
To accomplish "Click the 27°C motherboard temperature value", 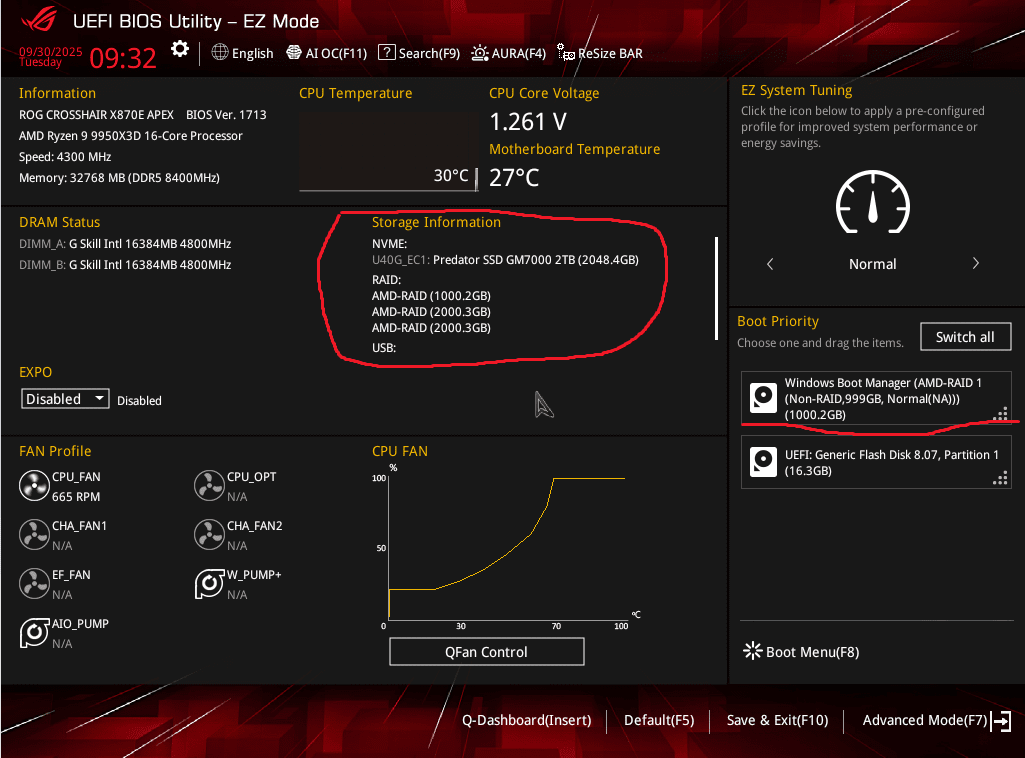I will click(x=514, y=177).
